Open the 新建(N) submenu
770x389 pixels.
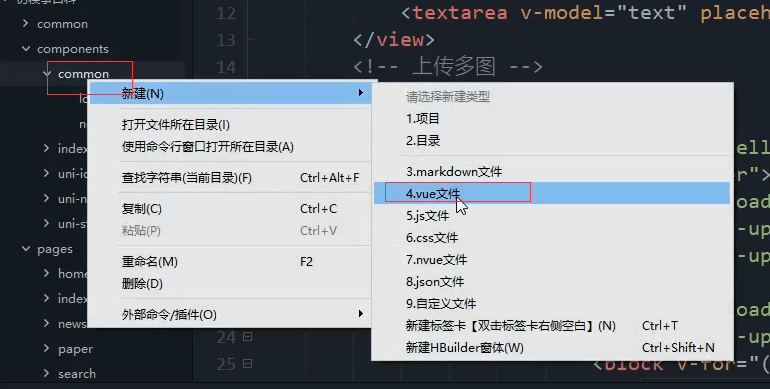[231, 93]
